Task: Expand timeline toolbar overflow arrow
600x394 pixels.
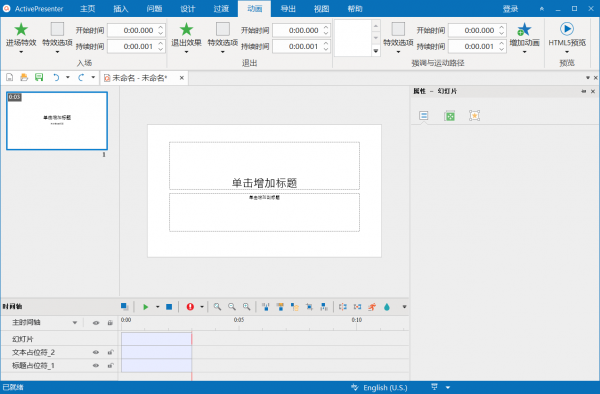Action: coord(404,307)
